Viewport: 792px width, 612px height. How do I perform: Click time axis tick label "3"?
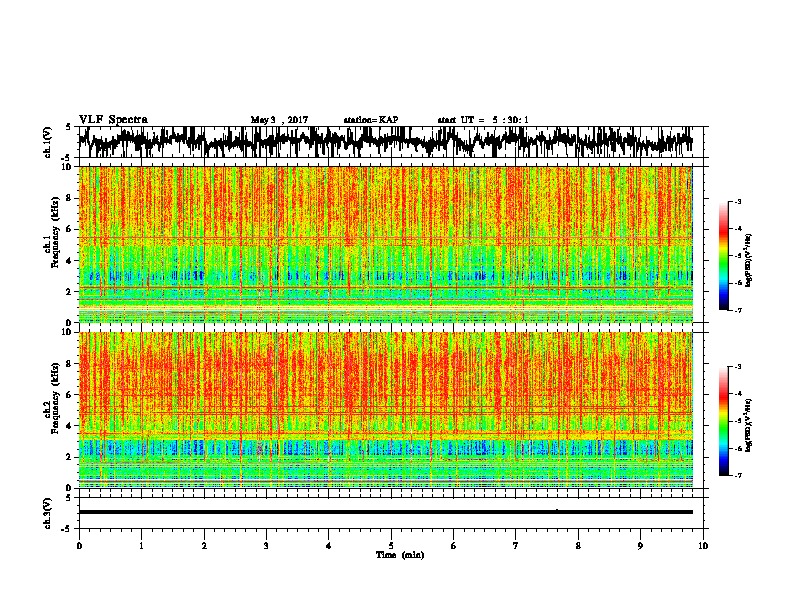266,545
